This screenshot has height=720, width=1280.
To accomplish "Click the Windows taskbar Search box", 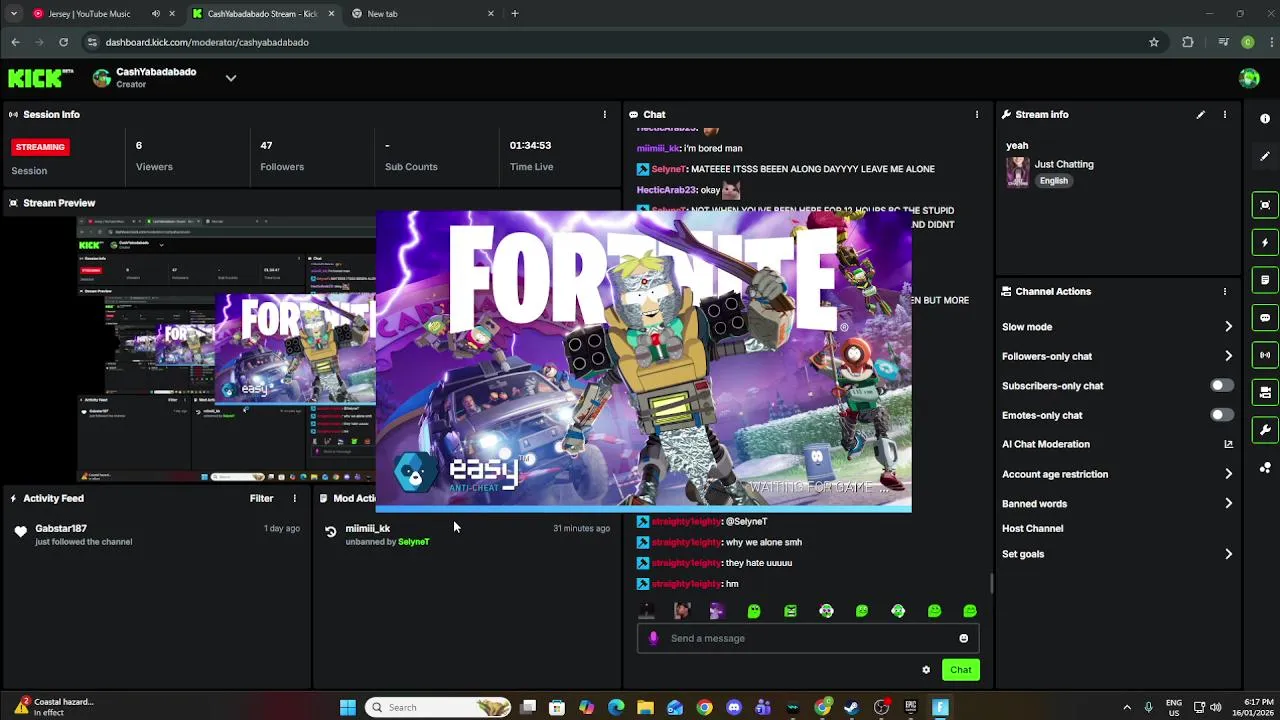I will pyautogui.click(x=439, y=707).
